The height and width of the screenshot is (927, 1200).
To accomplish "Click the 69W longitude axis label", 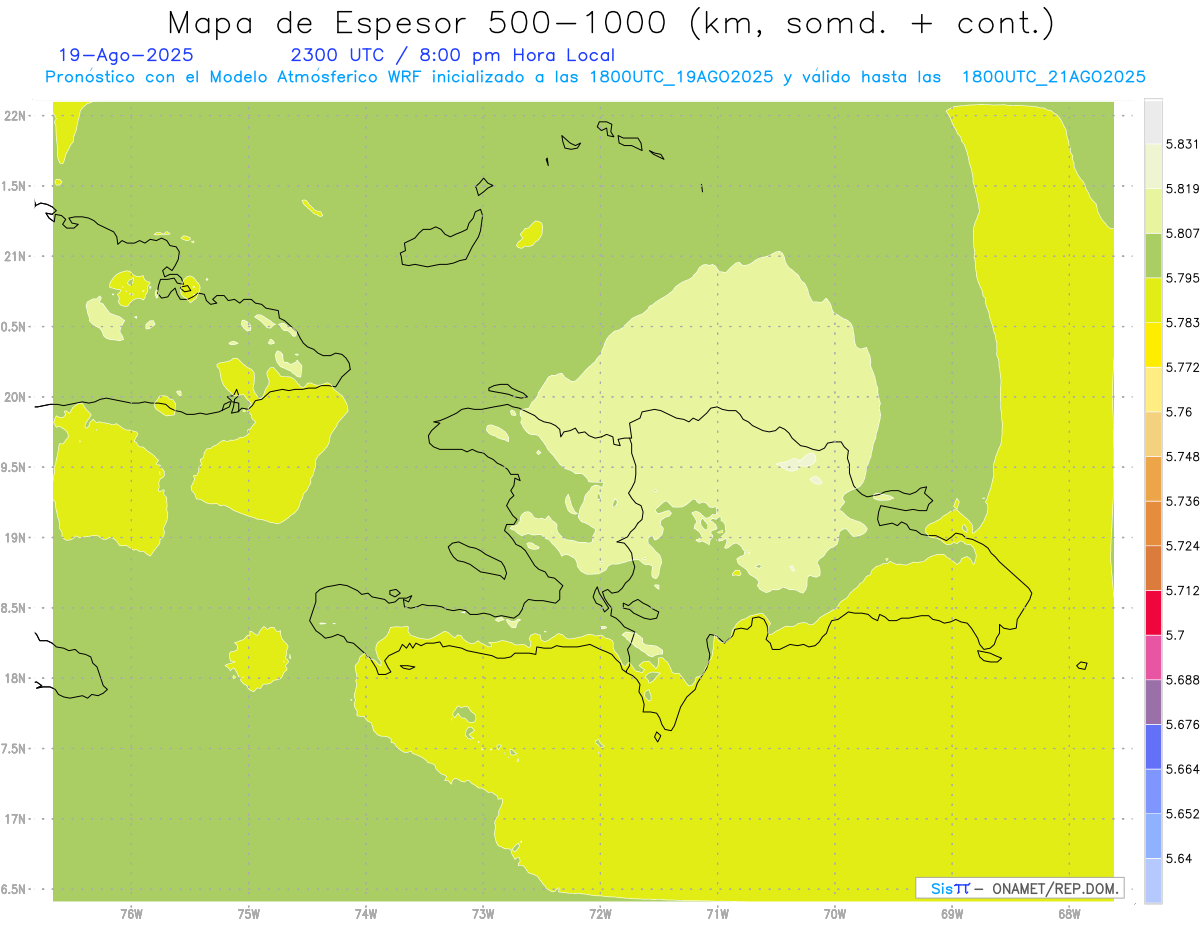I will click(x=951, y=914).
